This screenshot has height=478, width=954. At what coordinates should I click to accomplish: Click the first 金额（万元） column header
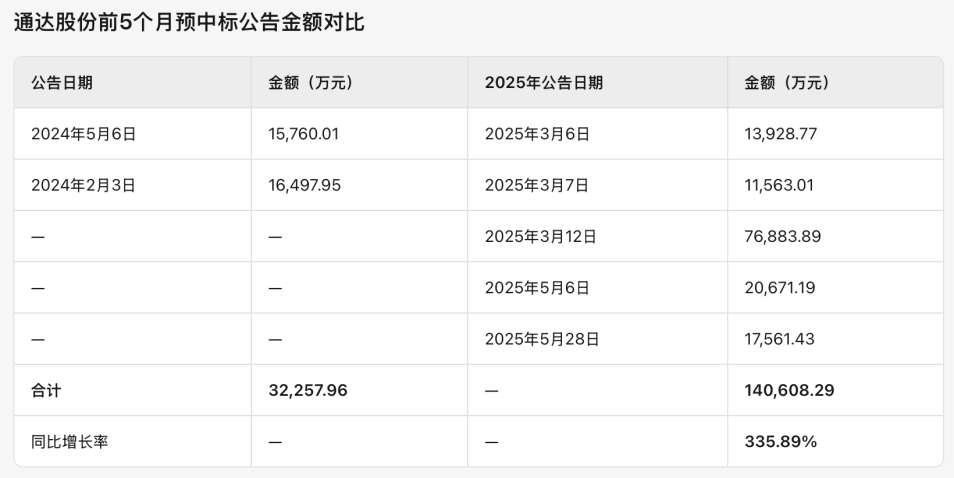(x=311, y=83)
